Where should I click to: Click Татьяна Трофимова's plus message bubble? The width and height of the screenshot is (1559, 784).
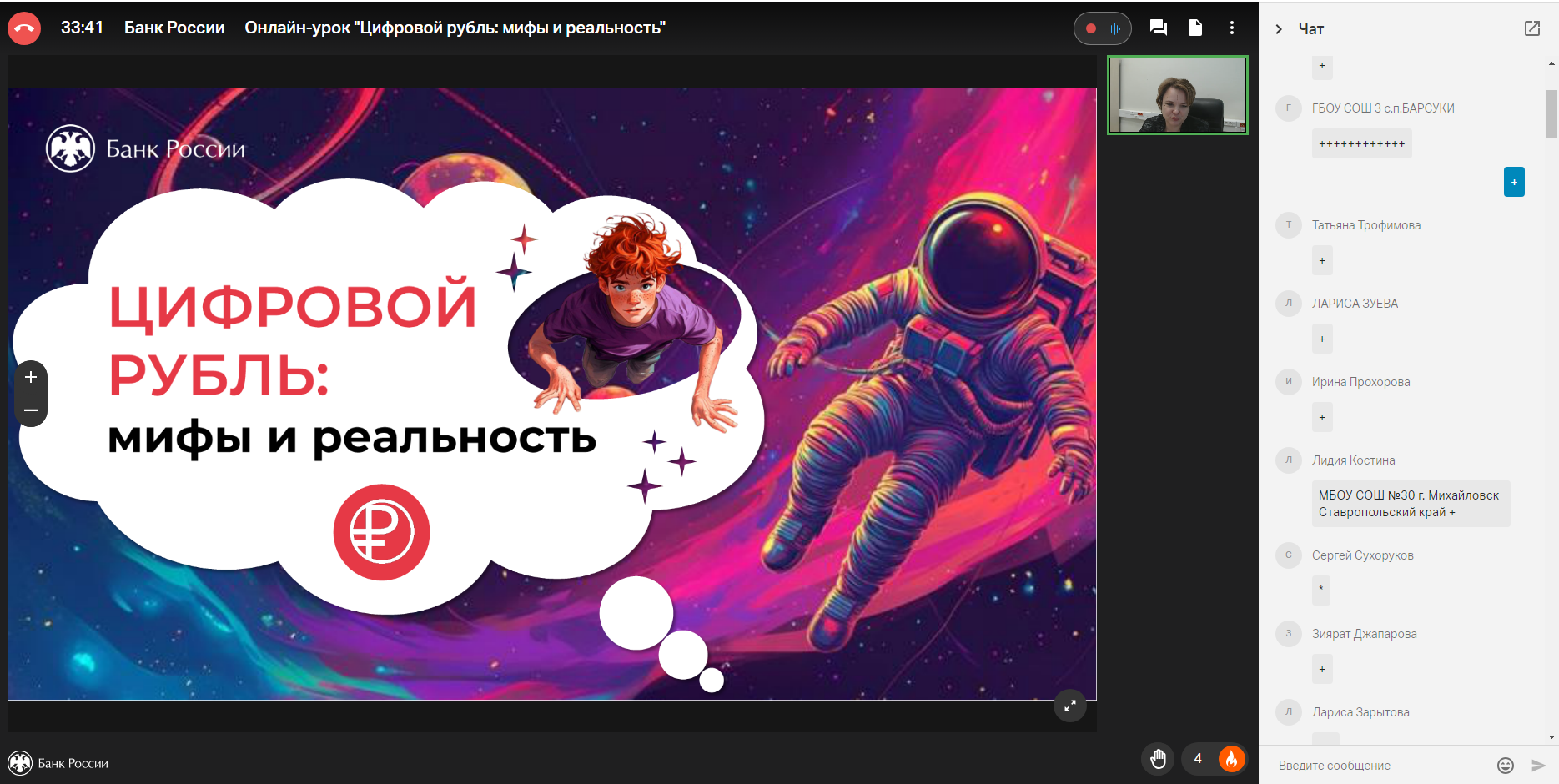(x=1322, y=260)
